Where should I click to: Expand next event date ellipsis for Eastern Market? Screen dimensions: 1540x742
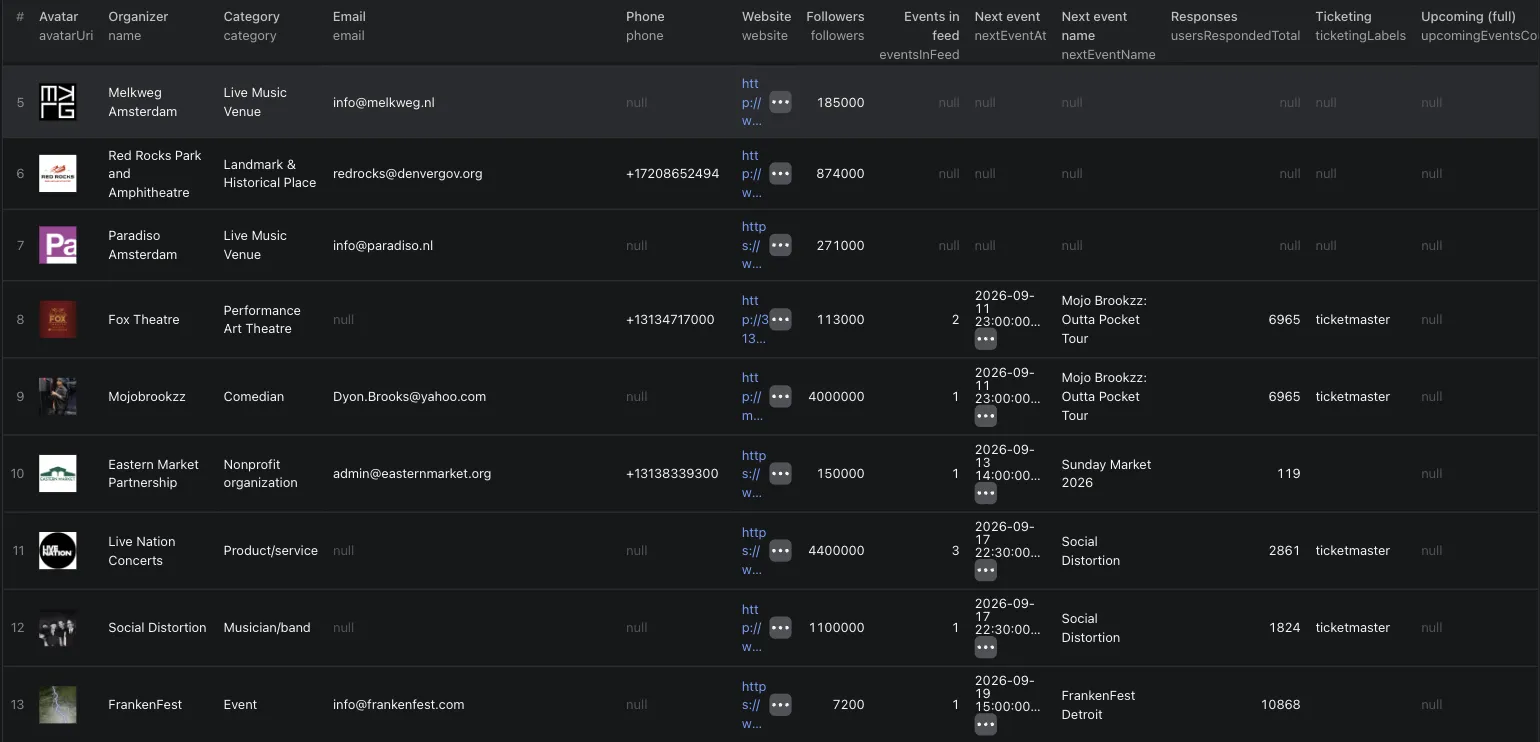click(985, 493)
